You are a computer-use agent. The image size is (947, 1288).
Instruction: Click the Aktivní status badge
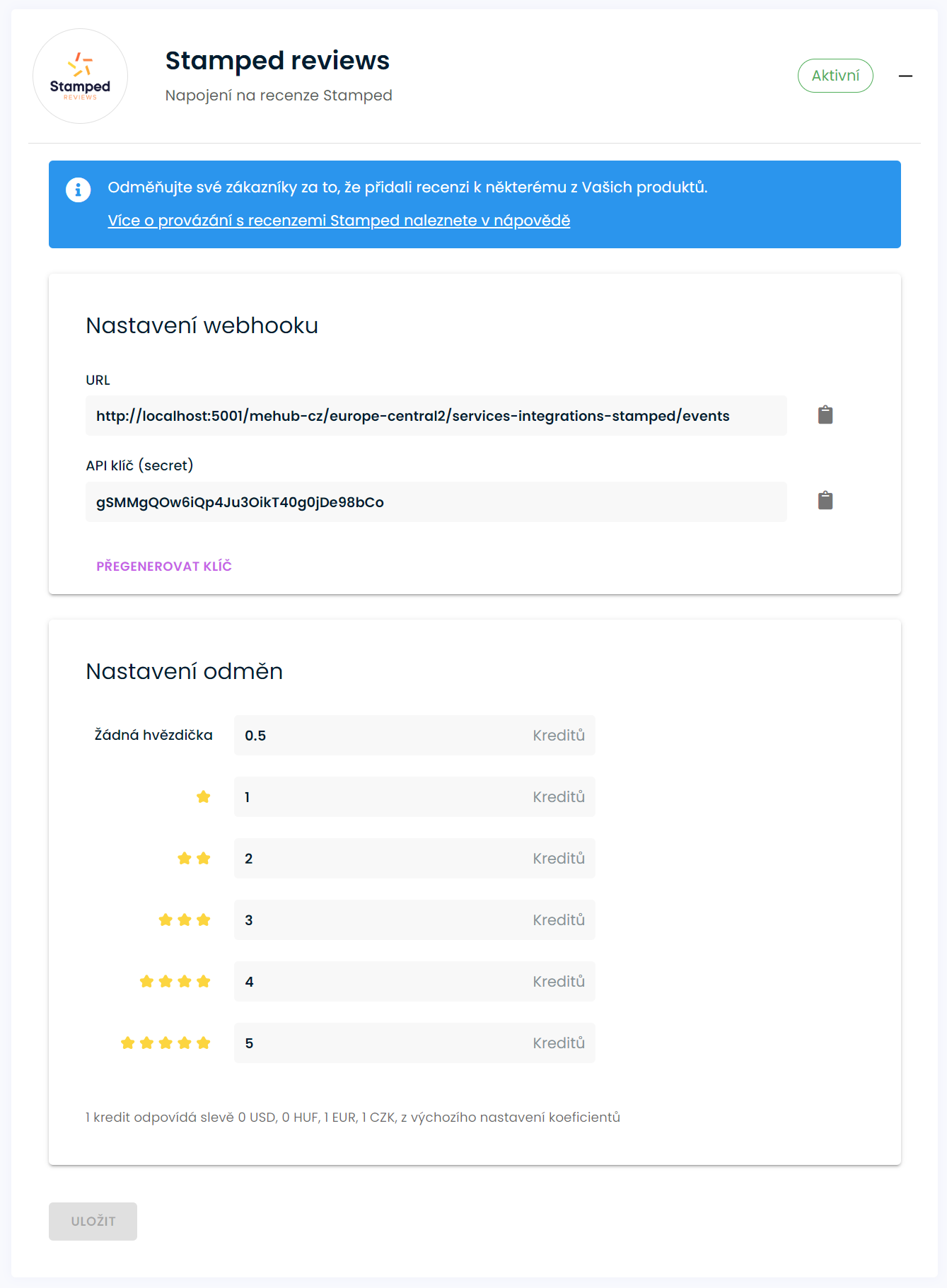point(835,76)
